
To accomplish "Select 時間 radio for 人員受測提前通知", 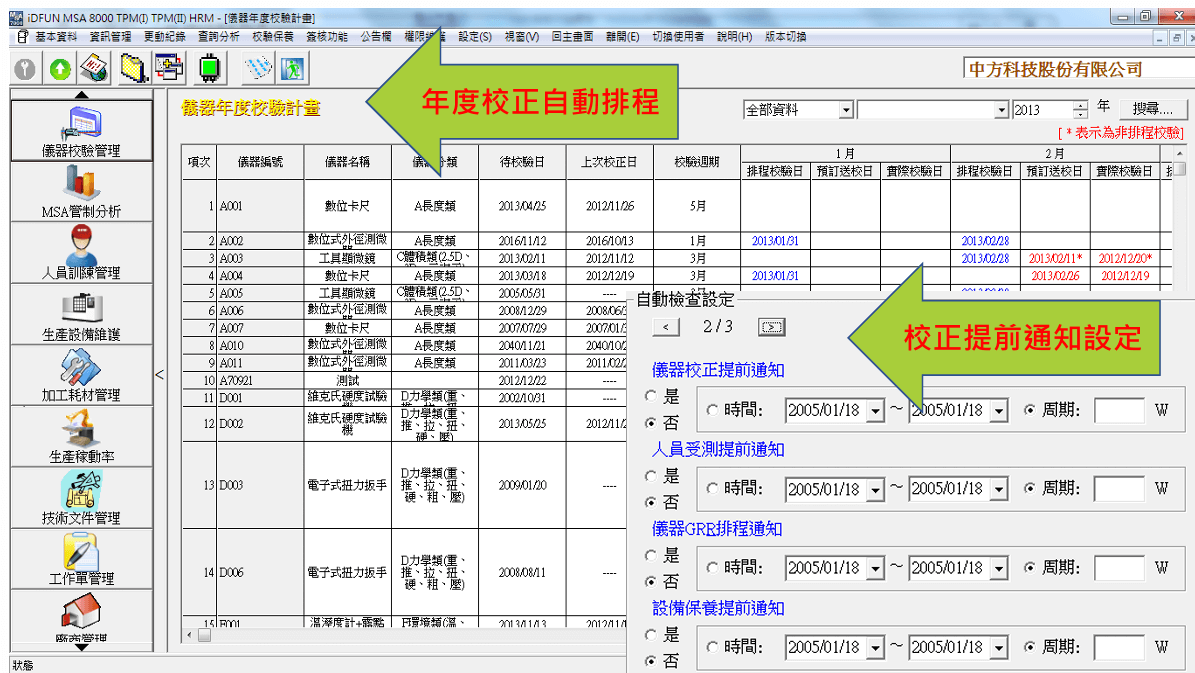I will click(x=712, y=489).
